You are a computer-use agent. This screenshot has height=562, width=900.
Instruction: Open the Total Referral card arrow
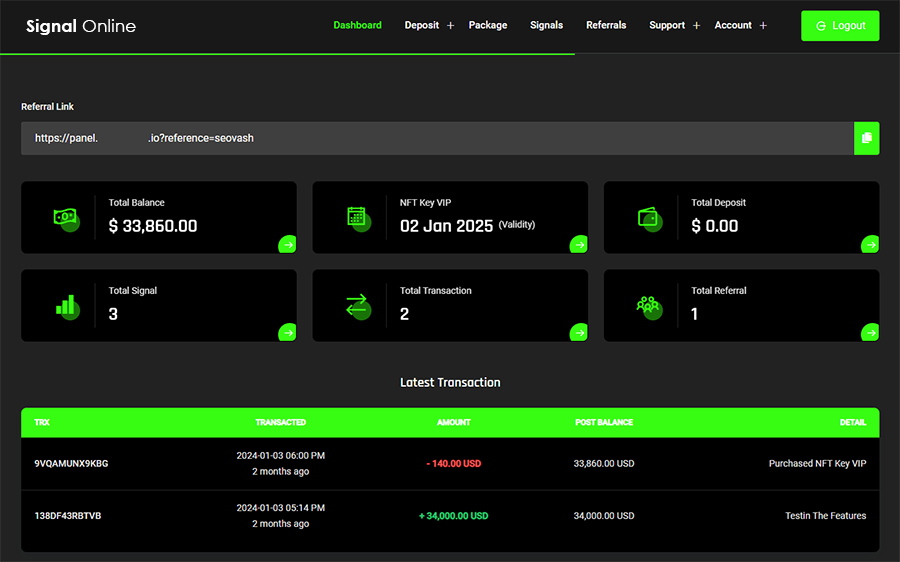(x=870, y=332)
